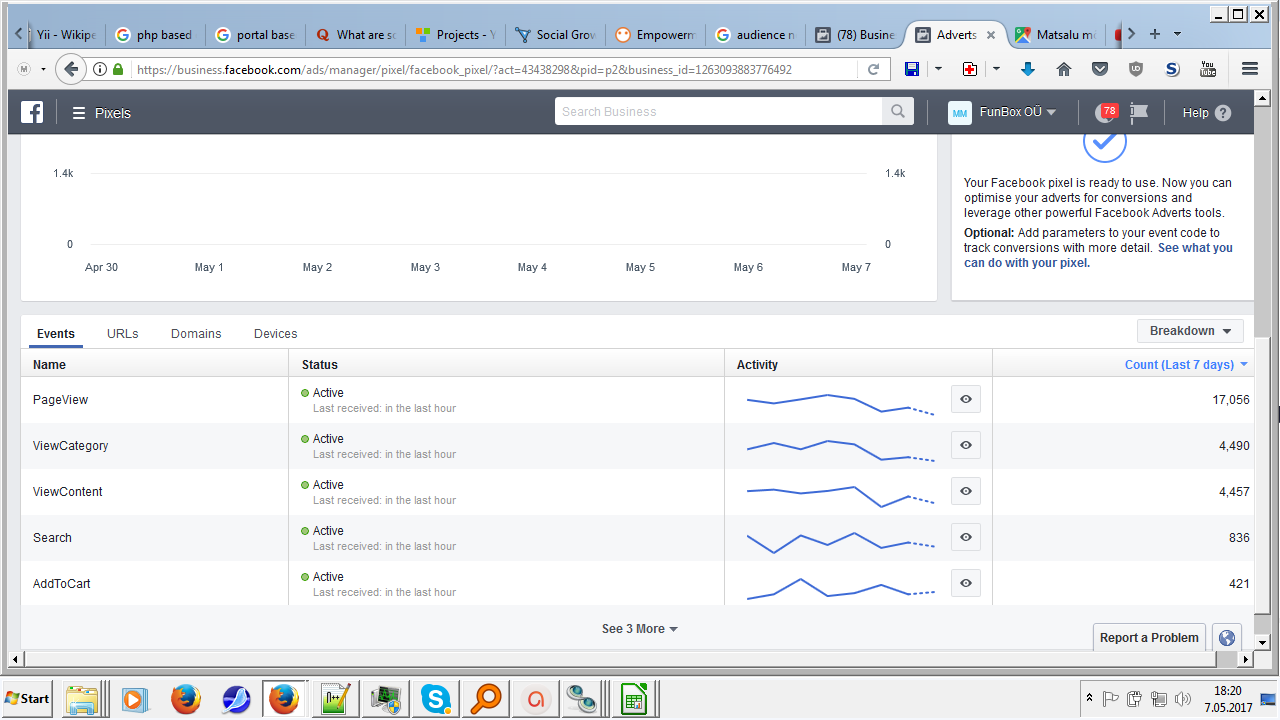Viewport: 1280px width, 720px height.
Task: Switch to the Devices tab
Action: [x=275, y=334]
